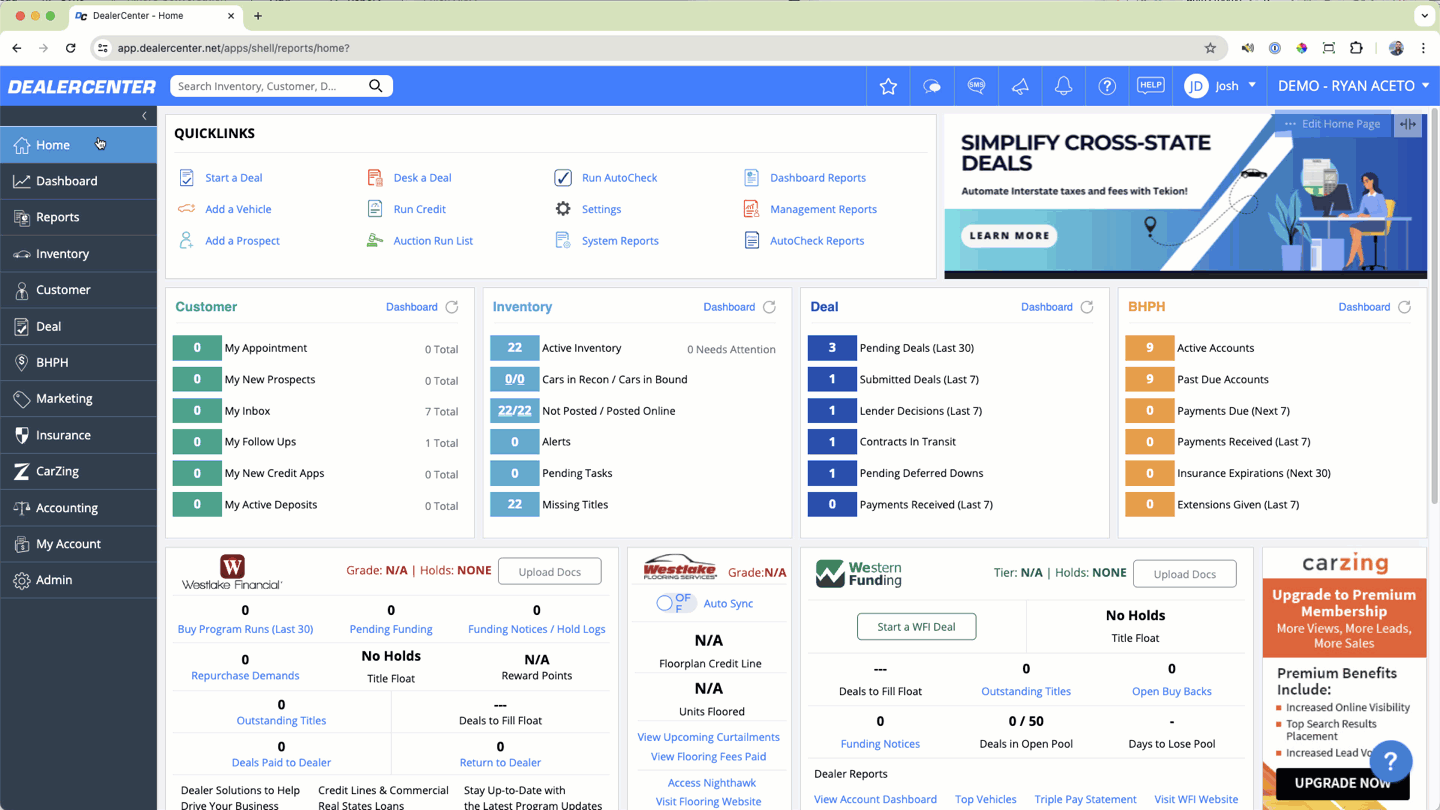Open Marketing in the sidebar
This screenshot has width=1440, height=810.
(78, 398)
